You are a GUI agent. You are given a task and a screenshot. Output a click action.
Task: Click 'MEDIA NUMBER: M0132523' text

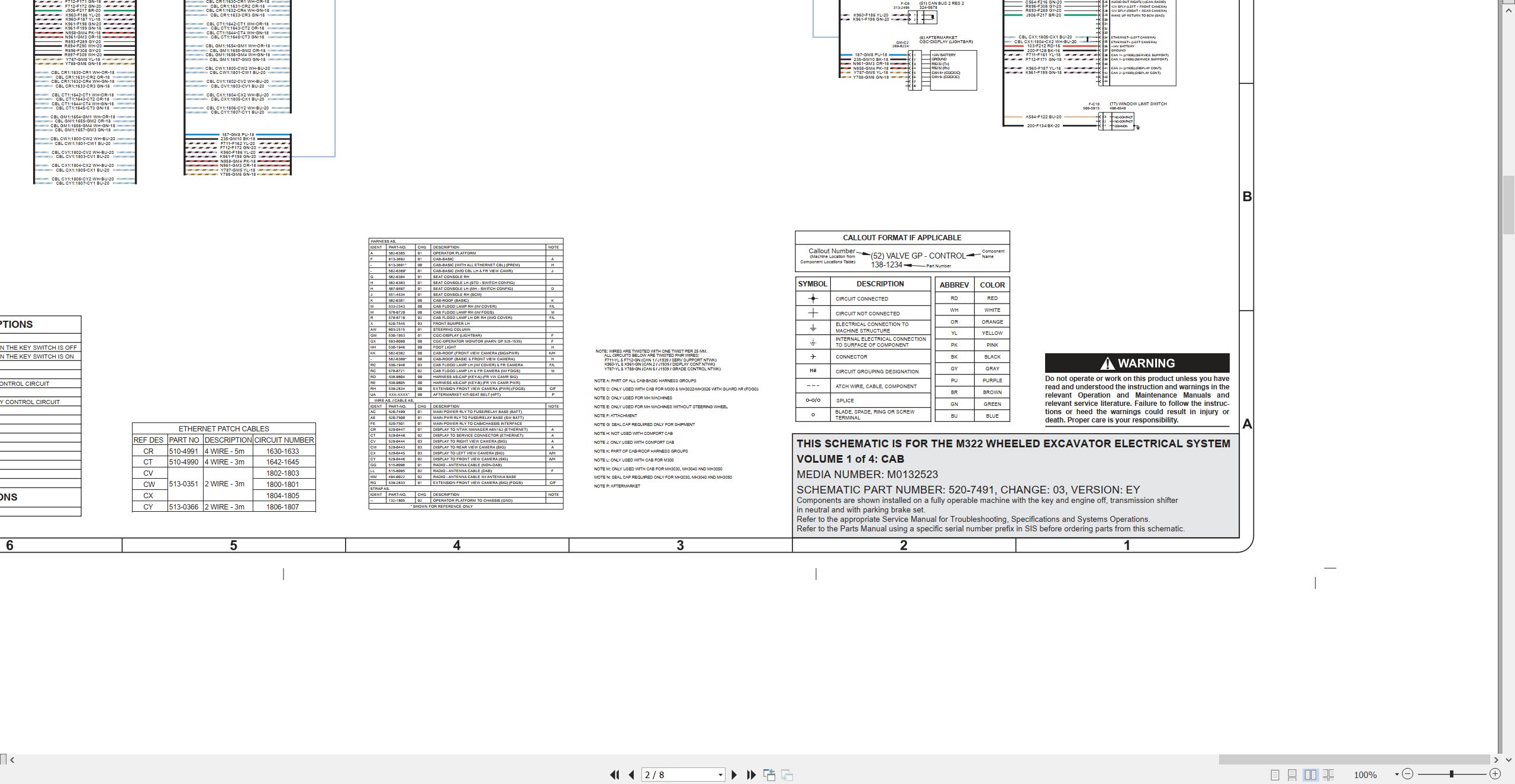pyautogui.click(x=867, y=474)
